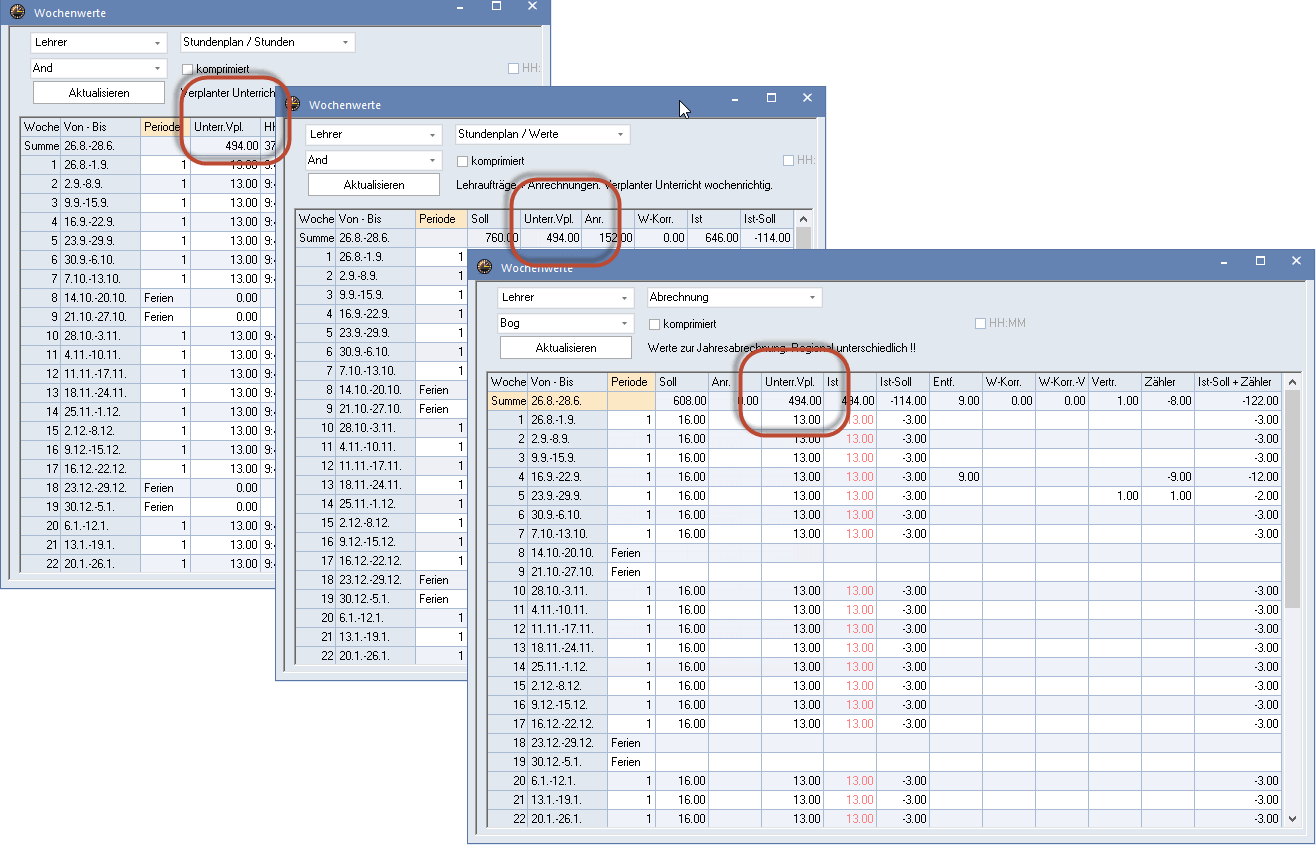Click Aktualisieren button in middle window
Screen dimensions: 1316x845
[373, 185]
